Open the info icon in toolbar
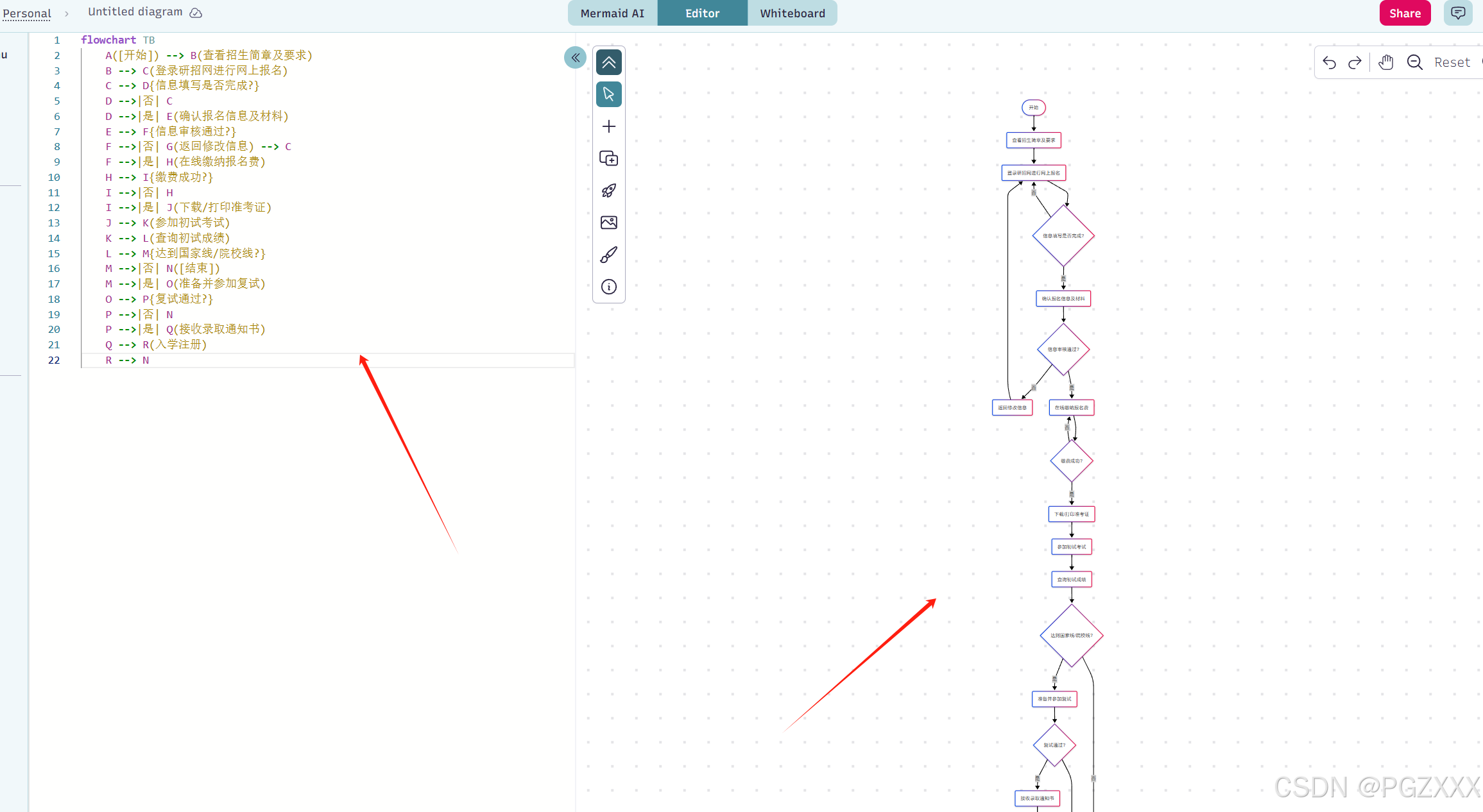The width and height of the screenshot is (1483, 812). [608, 287]
